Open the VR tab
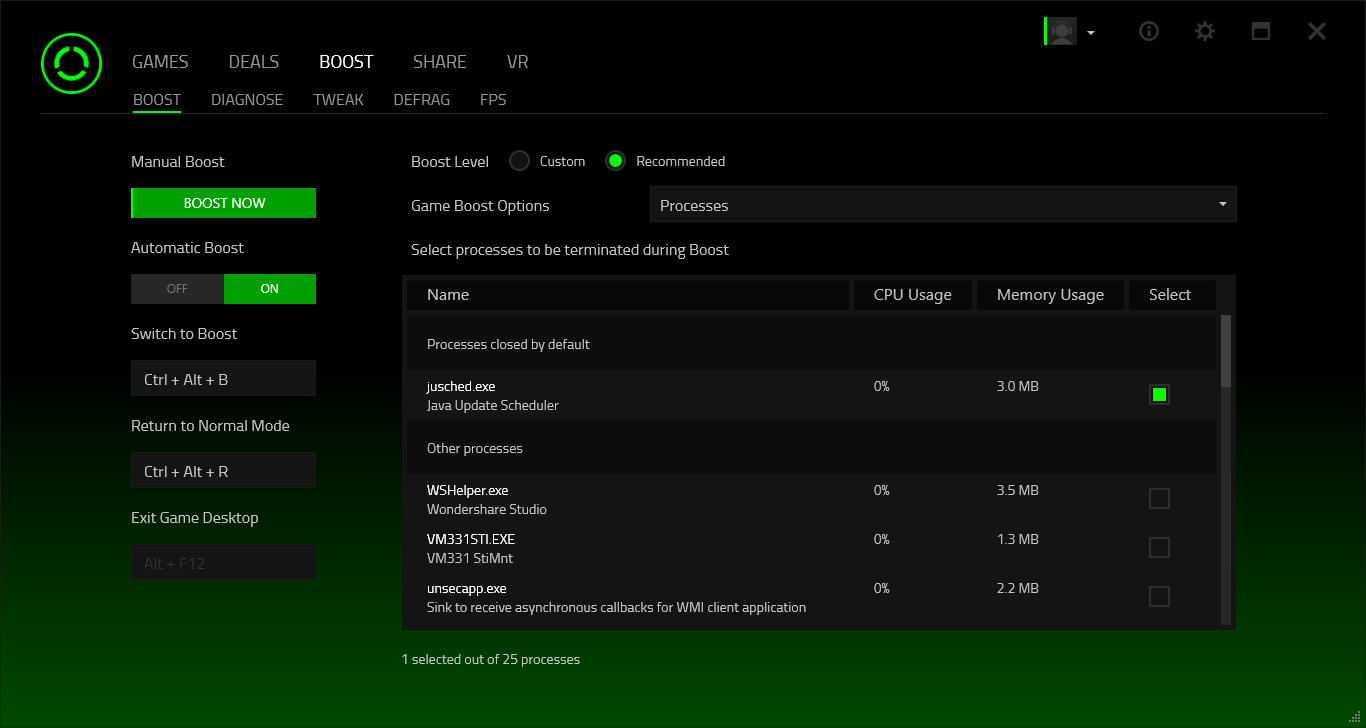This screenshot has width=1366, height=728. [x=517, y=62]
